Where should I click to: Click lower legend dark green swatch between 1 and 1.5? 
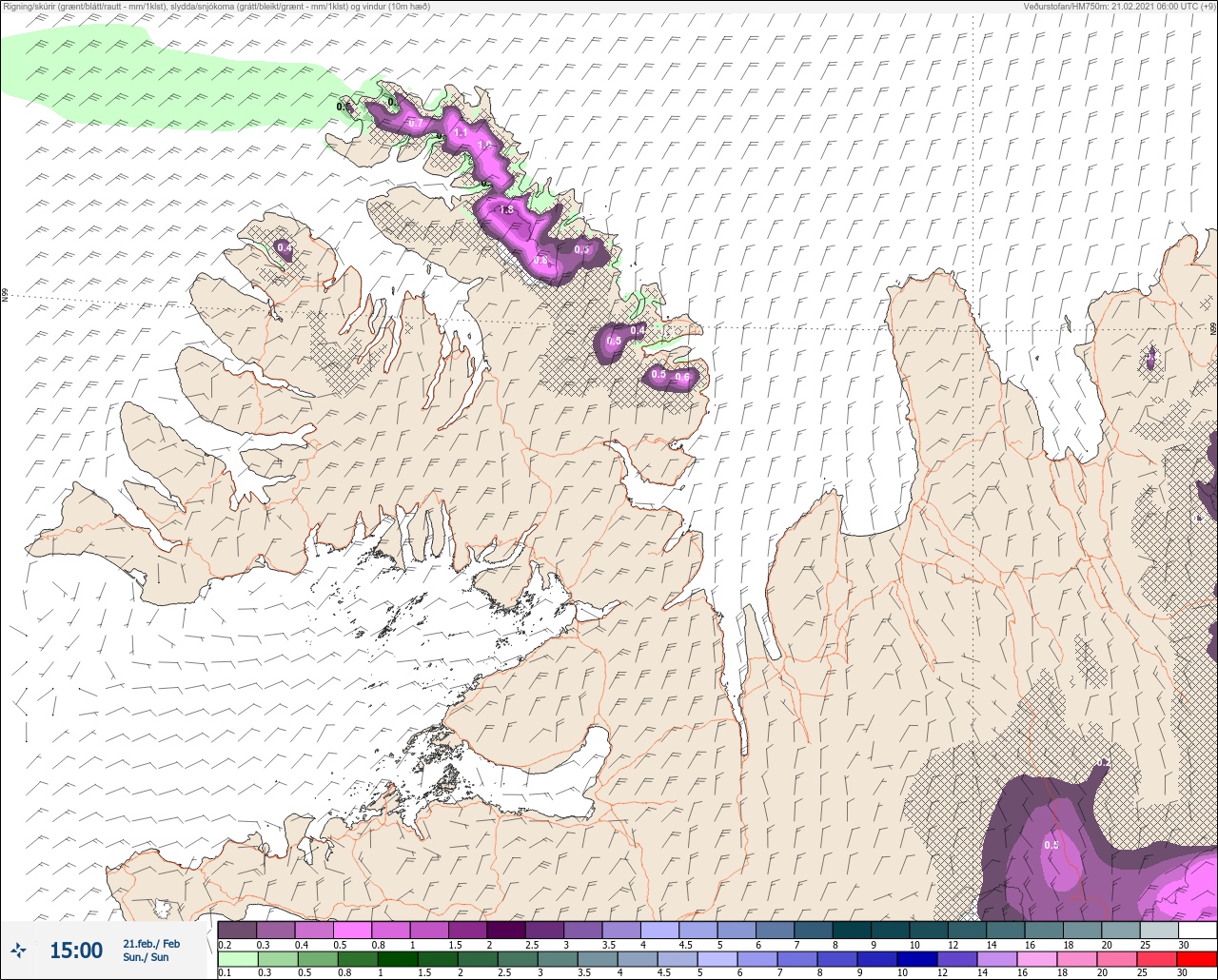point(398,959)
